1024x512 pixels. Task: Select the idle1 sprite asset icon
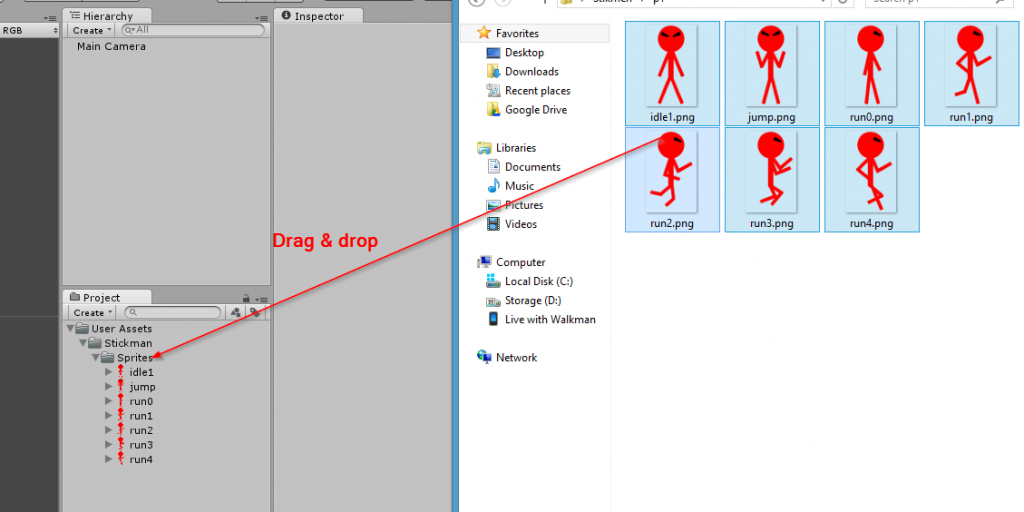pos(120,372)
